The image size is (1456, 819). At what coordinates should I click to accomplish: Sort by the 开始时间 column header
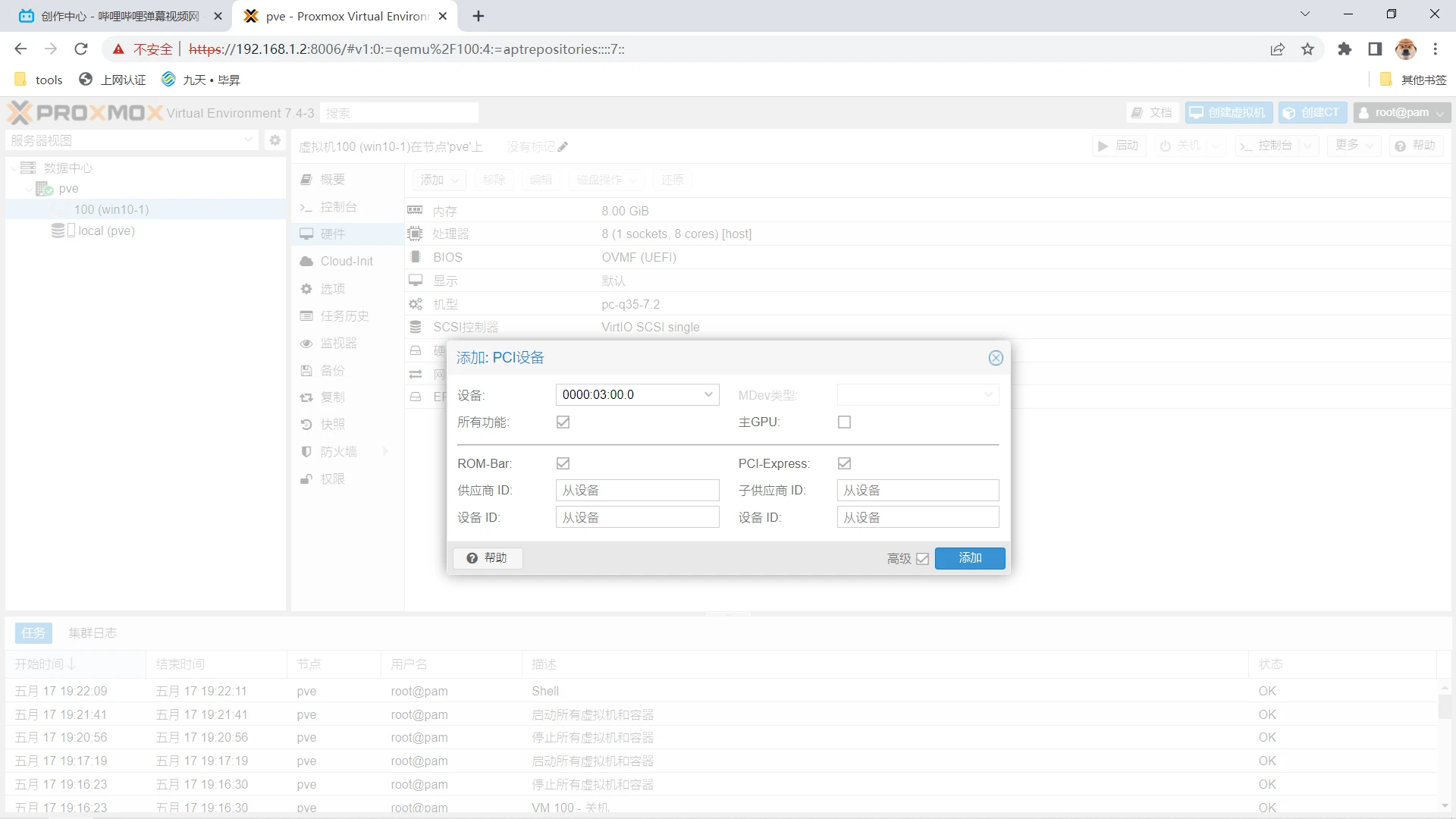[x=76, y=664]
